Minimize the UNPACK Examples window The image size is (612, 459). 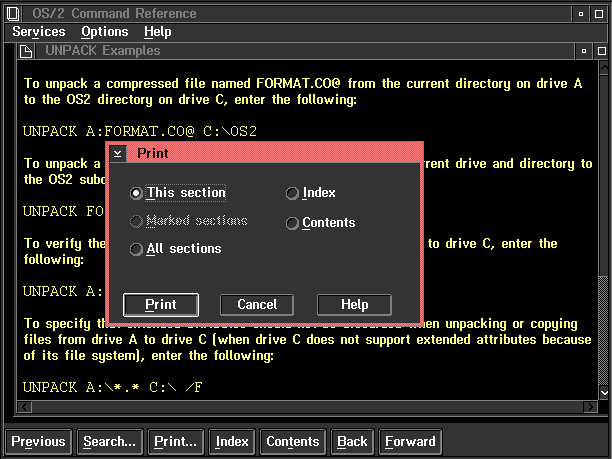pos(584,51)
